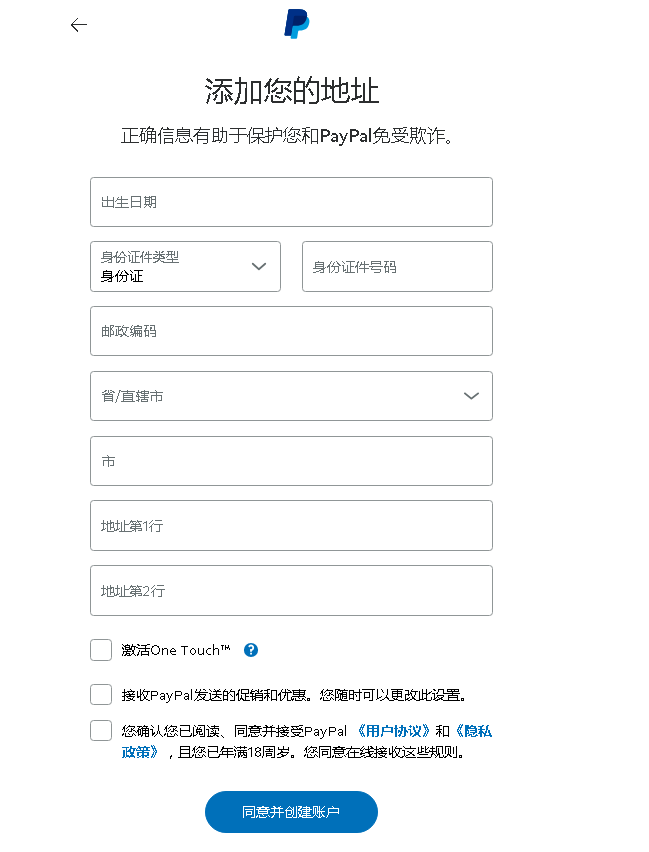Select the 邮政编码 input field
This screenshot has height=852, width=649.
[x=291, y=331]
